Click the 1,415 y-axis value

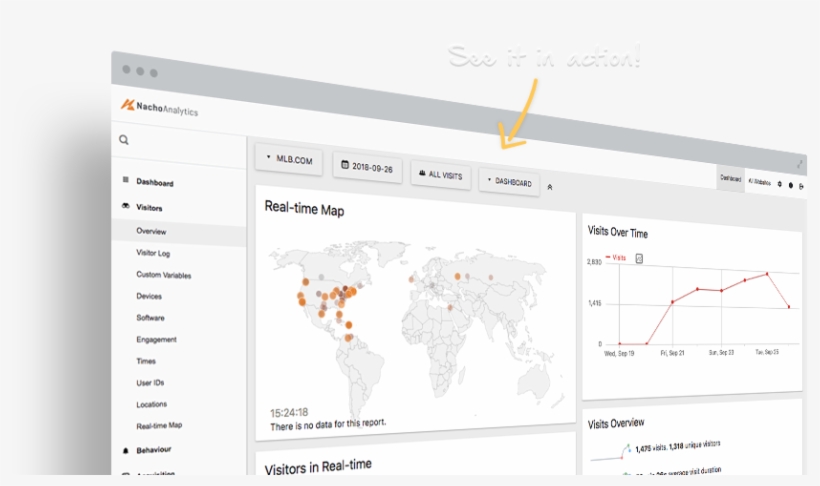pyautogui.click(x=595, y=303)
